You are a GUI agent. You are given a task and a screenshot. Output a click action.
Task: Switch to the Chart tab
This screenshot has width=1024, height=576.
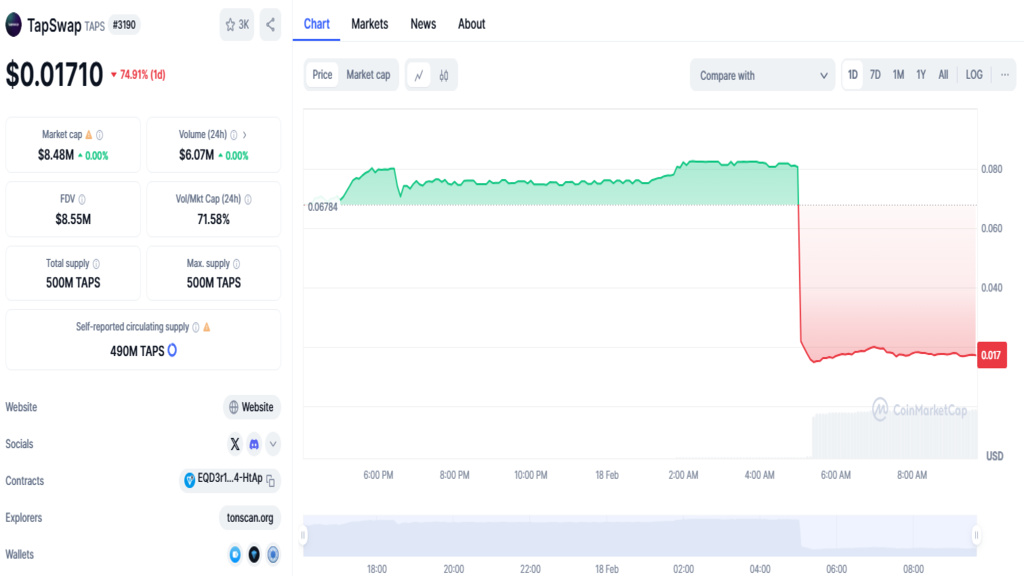tap(317, 24)
